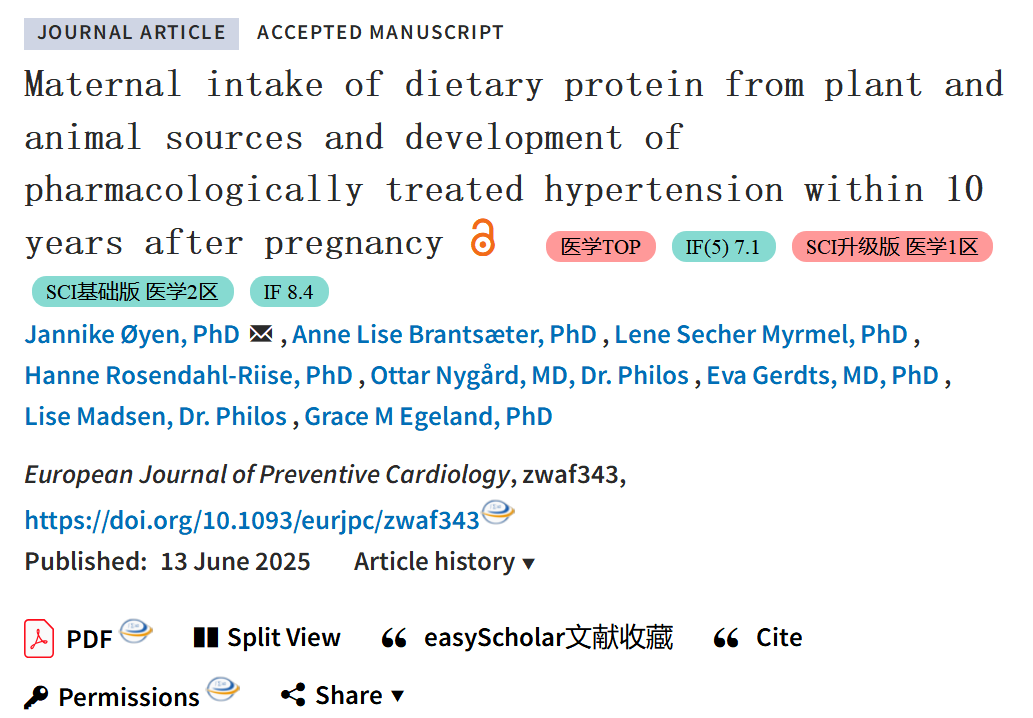
Task: Click the 医学TOP red tag
Action: click(601, 246)
